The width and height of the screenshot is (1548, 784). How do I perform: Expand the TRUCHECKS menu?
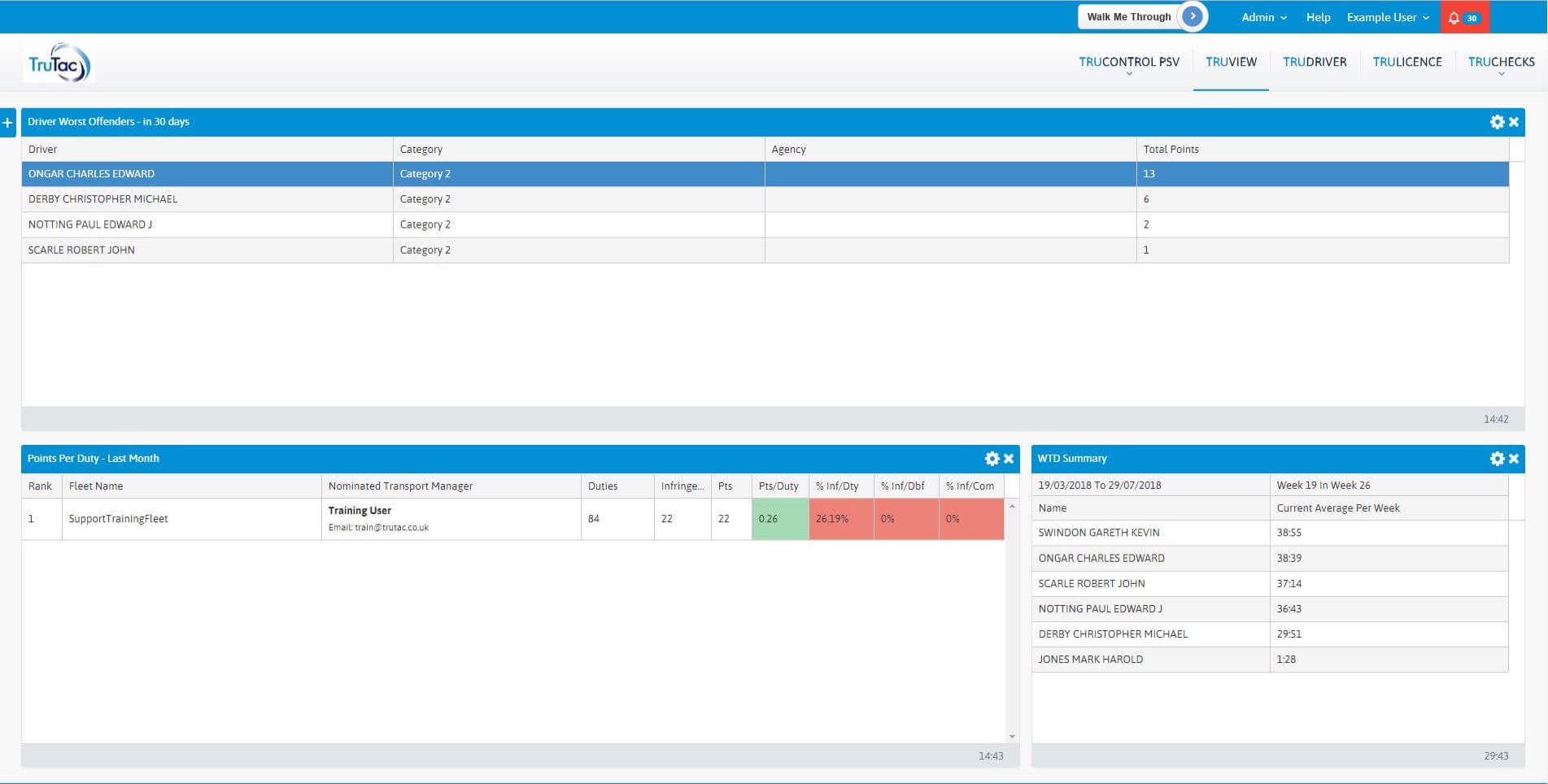click(x=1501, y=63)
